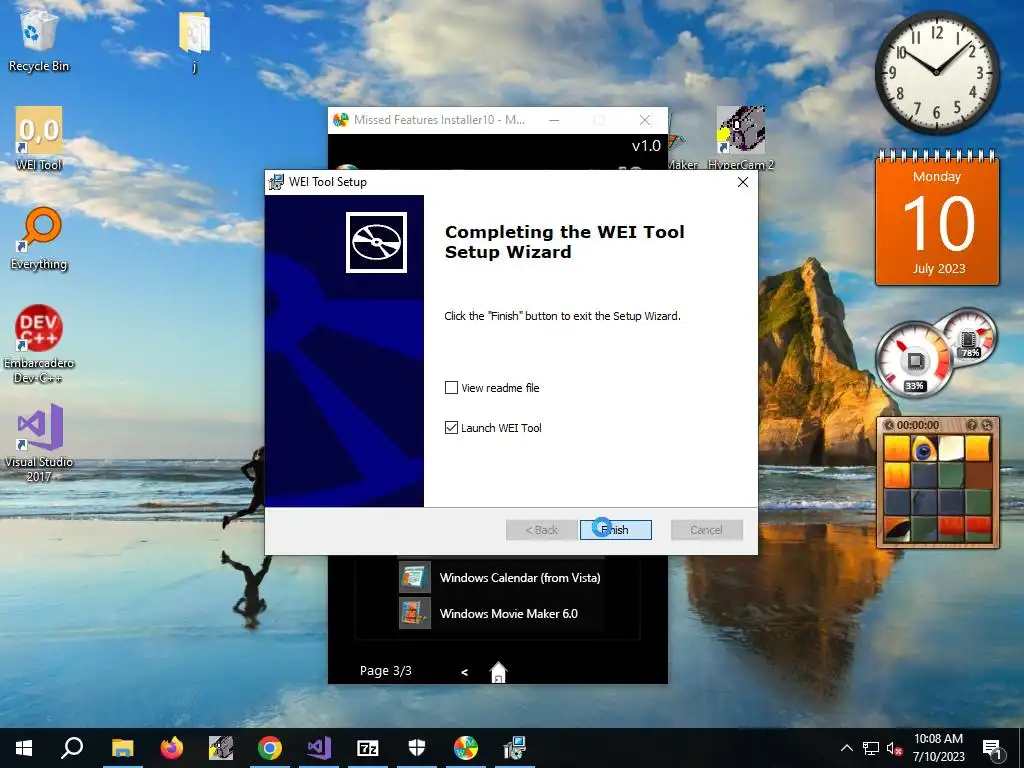The height and width of the screenshot is (768, 1024).
Task: Click the Cancel button in WEI Tool Setup
Action: point(707,530)
